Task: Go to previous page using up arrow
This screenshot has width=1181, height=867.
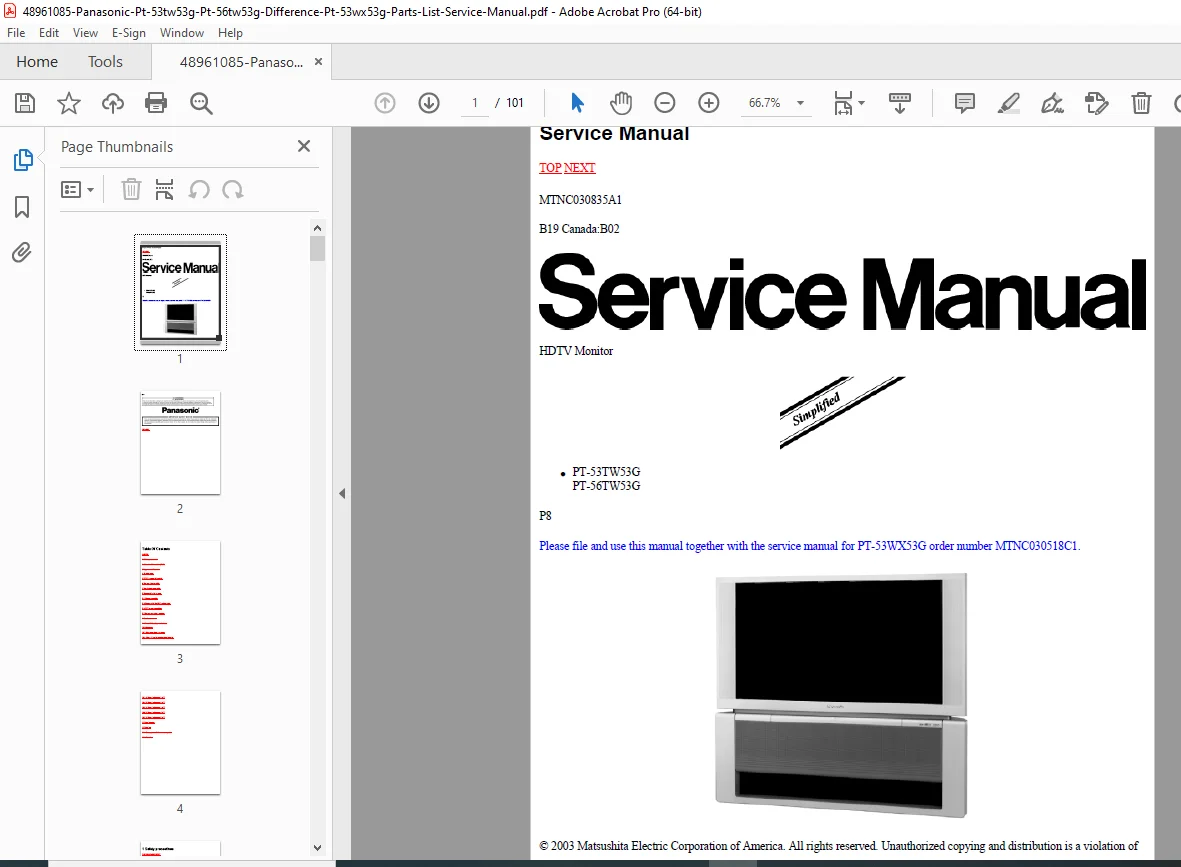Action: 385,103
